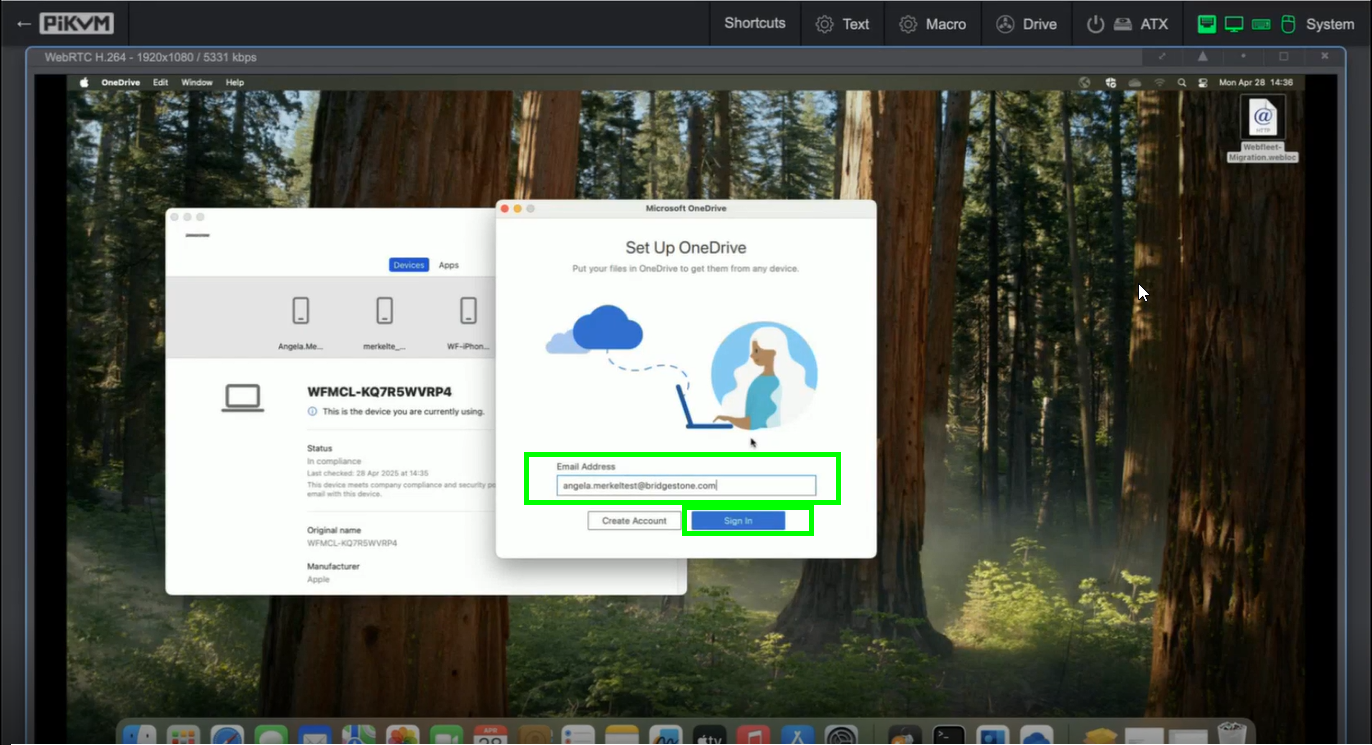
Task: Close the WebRTC stream window
Action: click(x=1324, y=57)
